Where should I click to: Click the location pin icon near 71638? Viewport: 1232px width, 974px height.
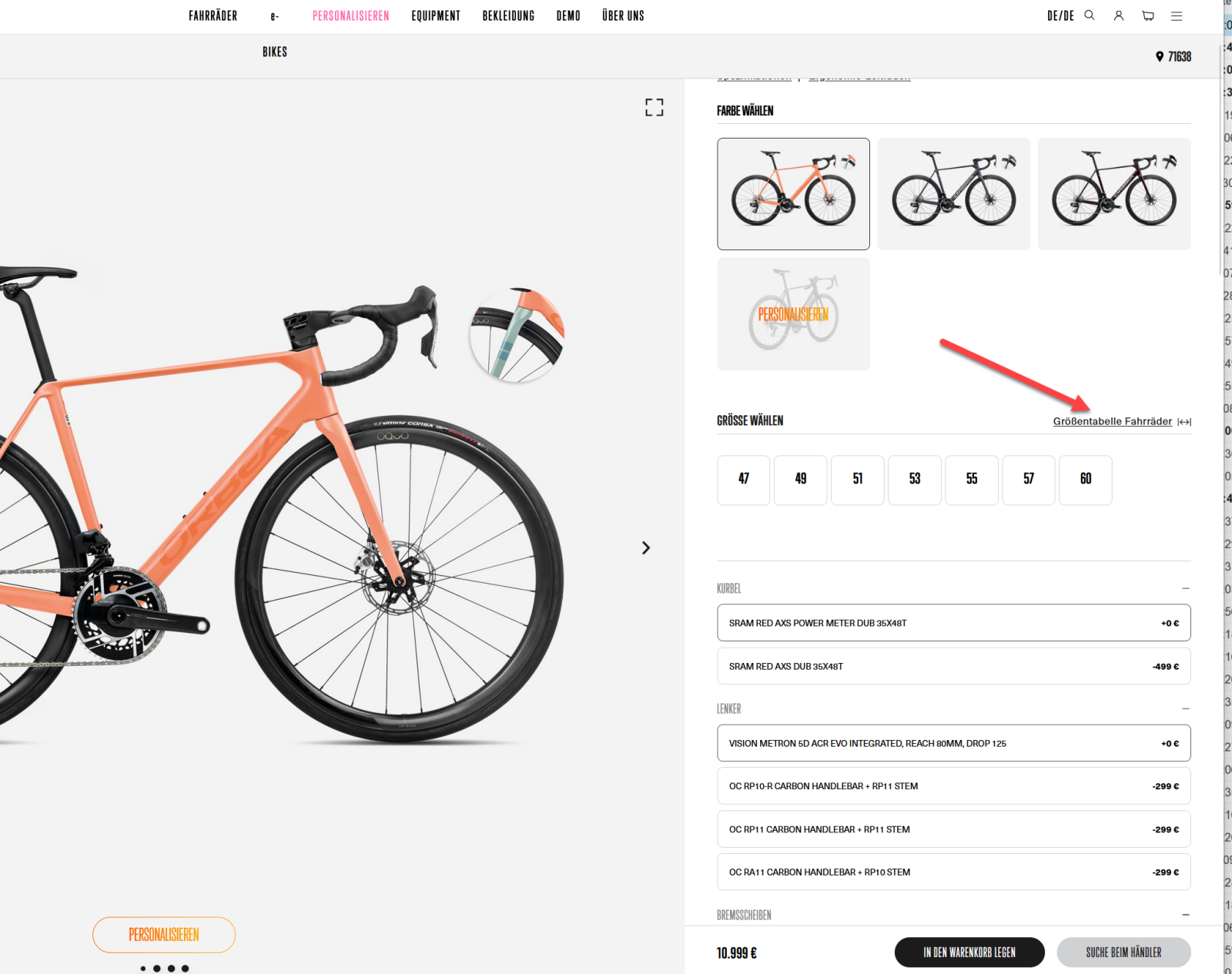[1160, 56]
